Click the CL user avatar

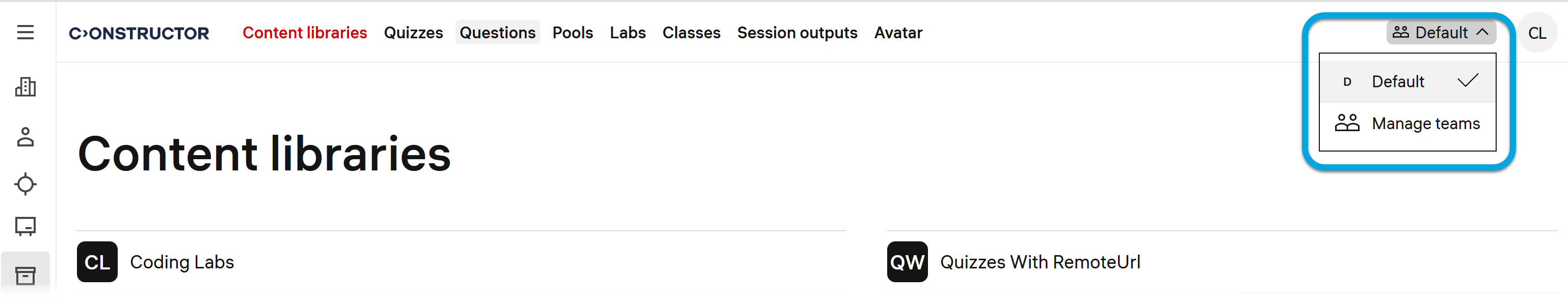tap(1536, 33)
